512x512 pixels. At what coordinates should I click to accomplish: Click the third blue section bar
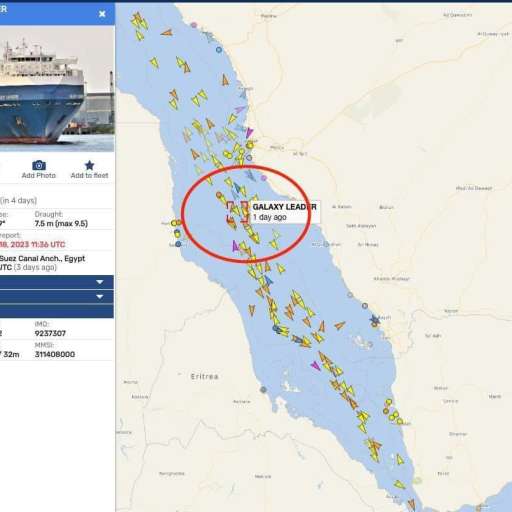coord(57,311)
